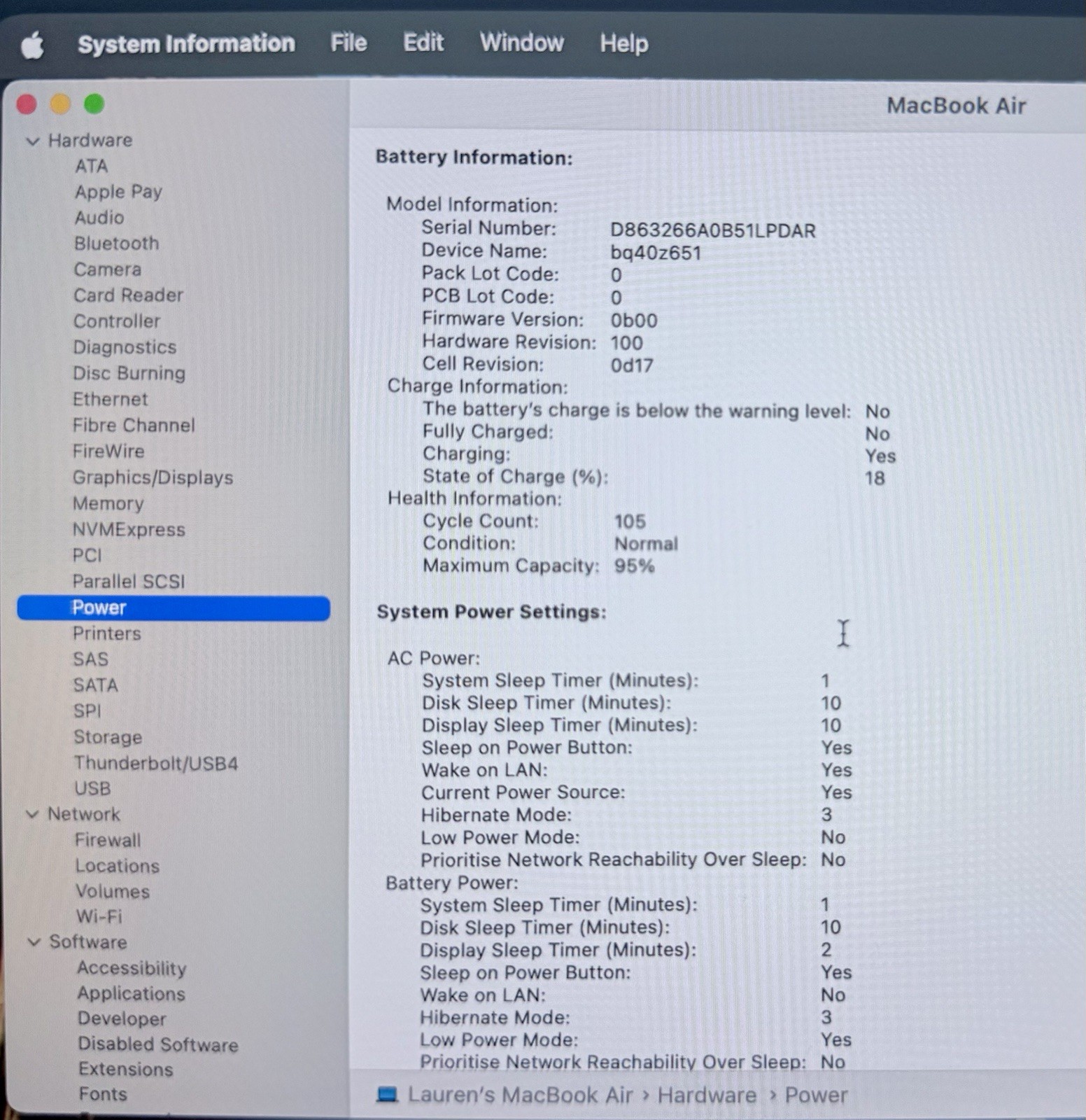Select Firewall under Network

click(108, 840)
